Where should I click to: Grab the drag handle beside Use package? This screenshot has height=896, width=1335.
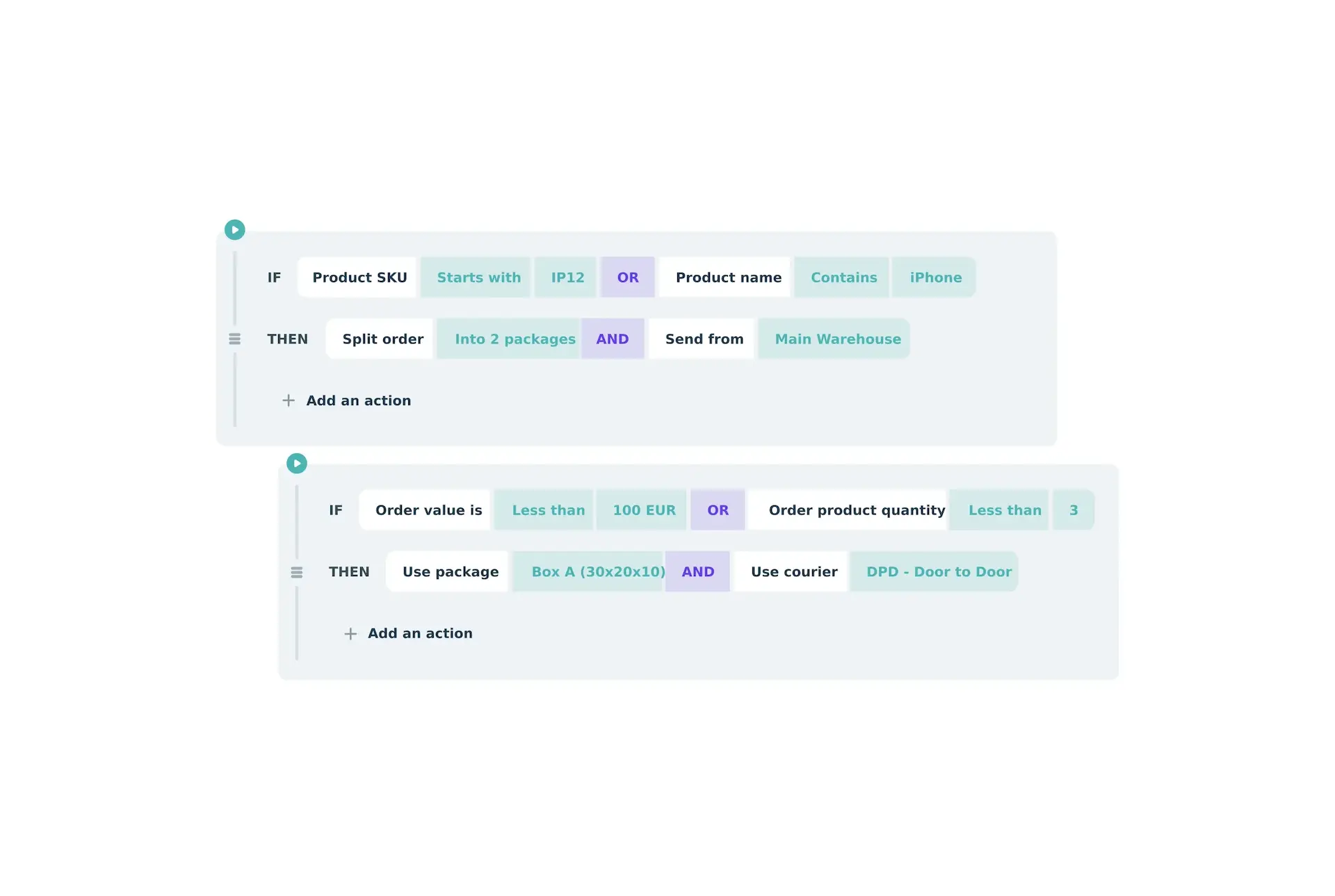pyautogui.click(x=297, y=572)
